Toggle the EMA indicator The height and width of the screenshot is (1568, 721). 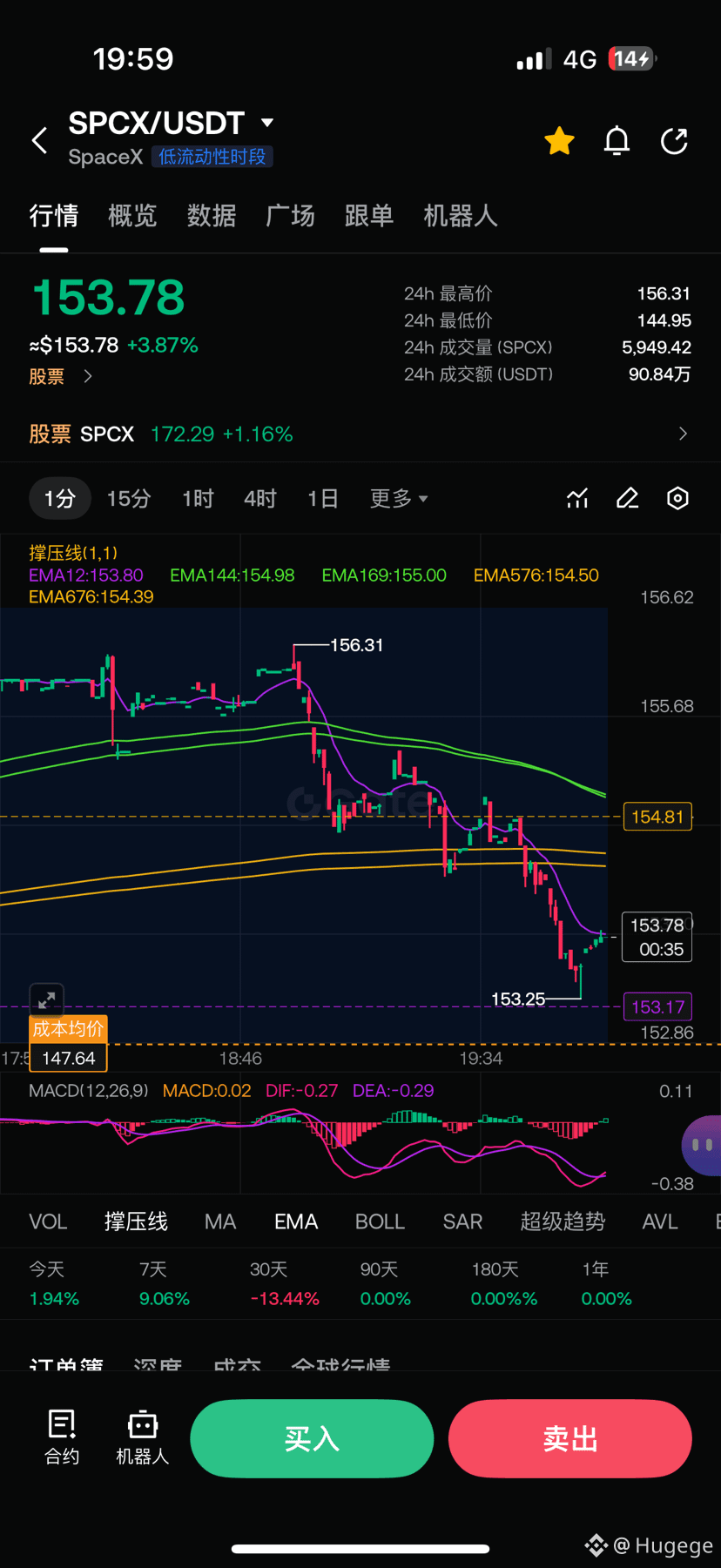(x=296, y=1221)
